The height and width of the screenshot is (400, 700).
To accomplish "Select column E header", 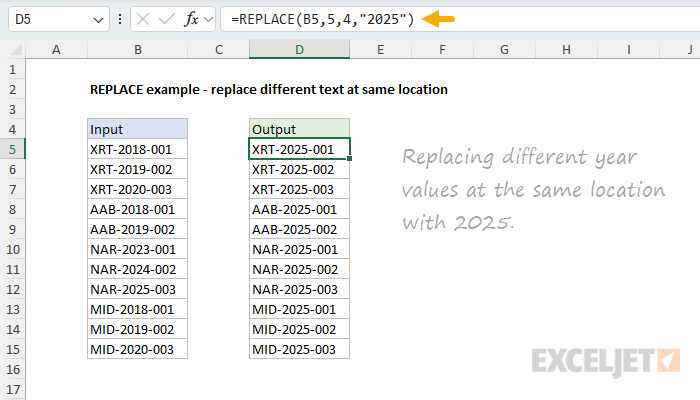I will coord(380,49).
